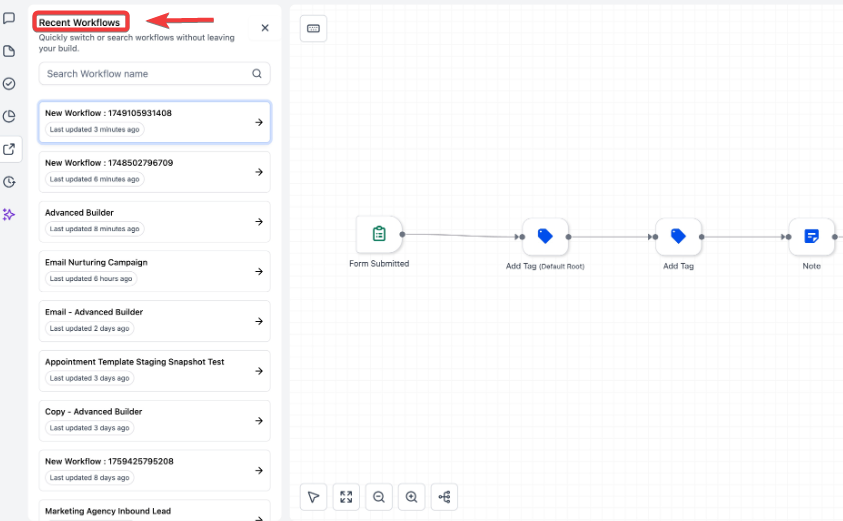Viewport: 843px width, 521px height.
Task: Open the Email Nurturing Campaign workflow
Action: (154, 271)
